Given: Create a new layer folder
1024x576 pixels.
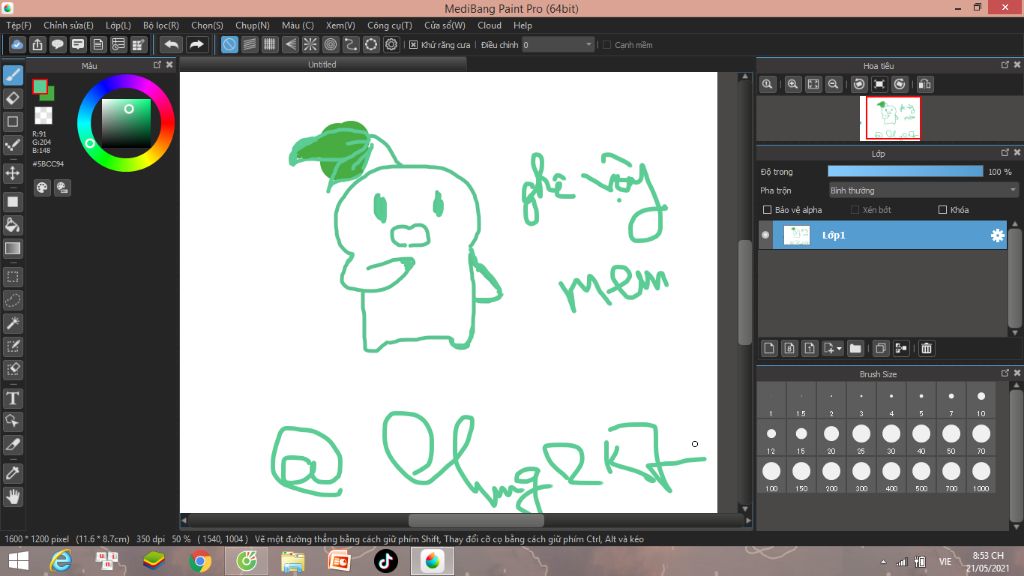Looking at the screenshot, I should point(856,348).
